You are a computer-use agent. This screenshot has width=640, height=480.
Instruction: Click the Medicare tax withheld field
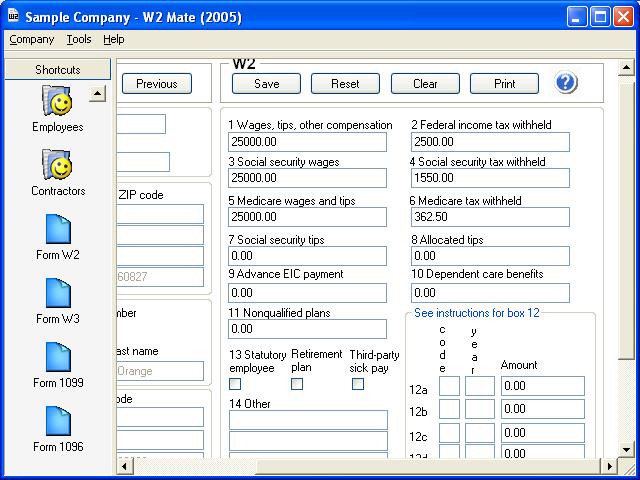coord(490,217)
